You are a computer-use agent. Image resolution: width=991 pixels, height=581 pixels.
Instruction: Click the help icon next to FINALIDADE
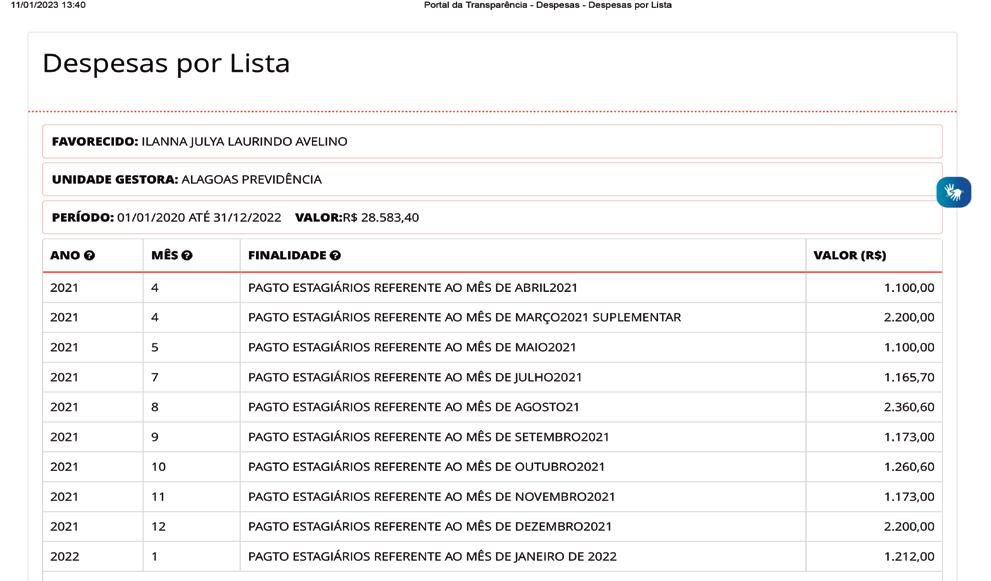click(x=336, y=255)
